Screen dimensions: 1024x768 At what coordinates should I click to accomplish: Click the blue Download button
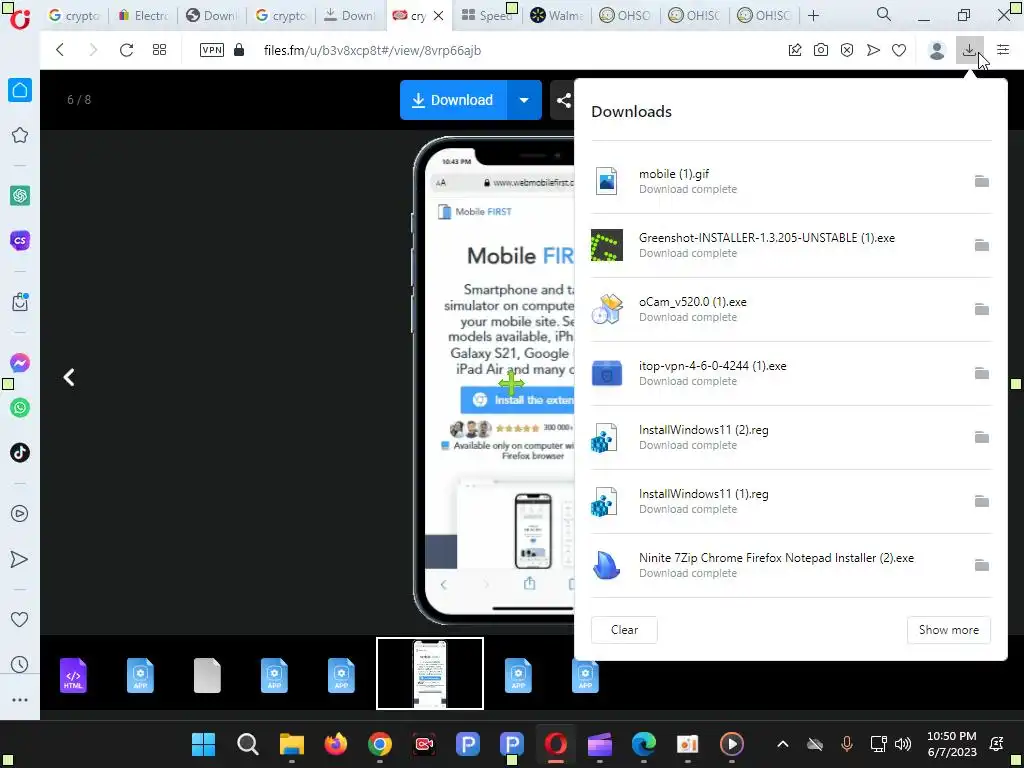453,100
